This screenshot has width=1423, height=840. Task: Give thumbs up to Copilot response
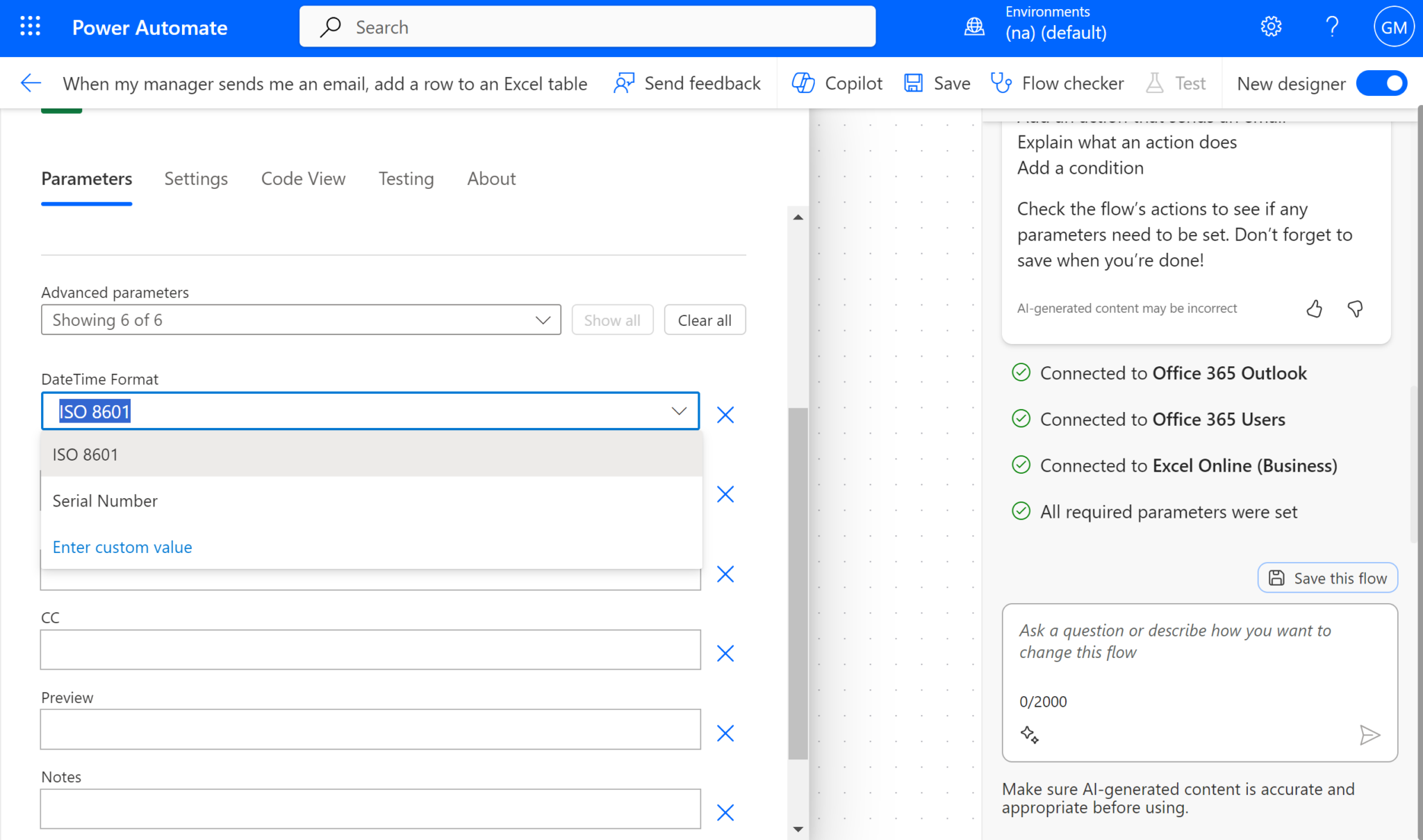(1314, 308)
